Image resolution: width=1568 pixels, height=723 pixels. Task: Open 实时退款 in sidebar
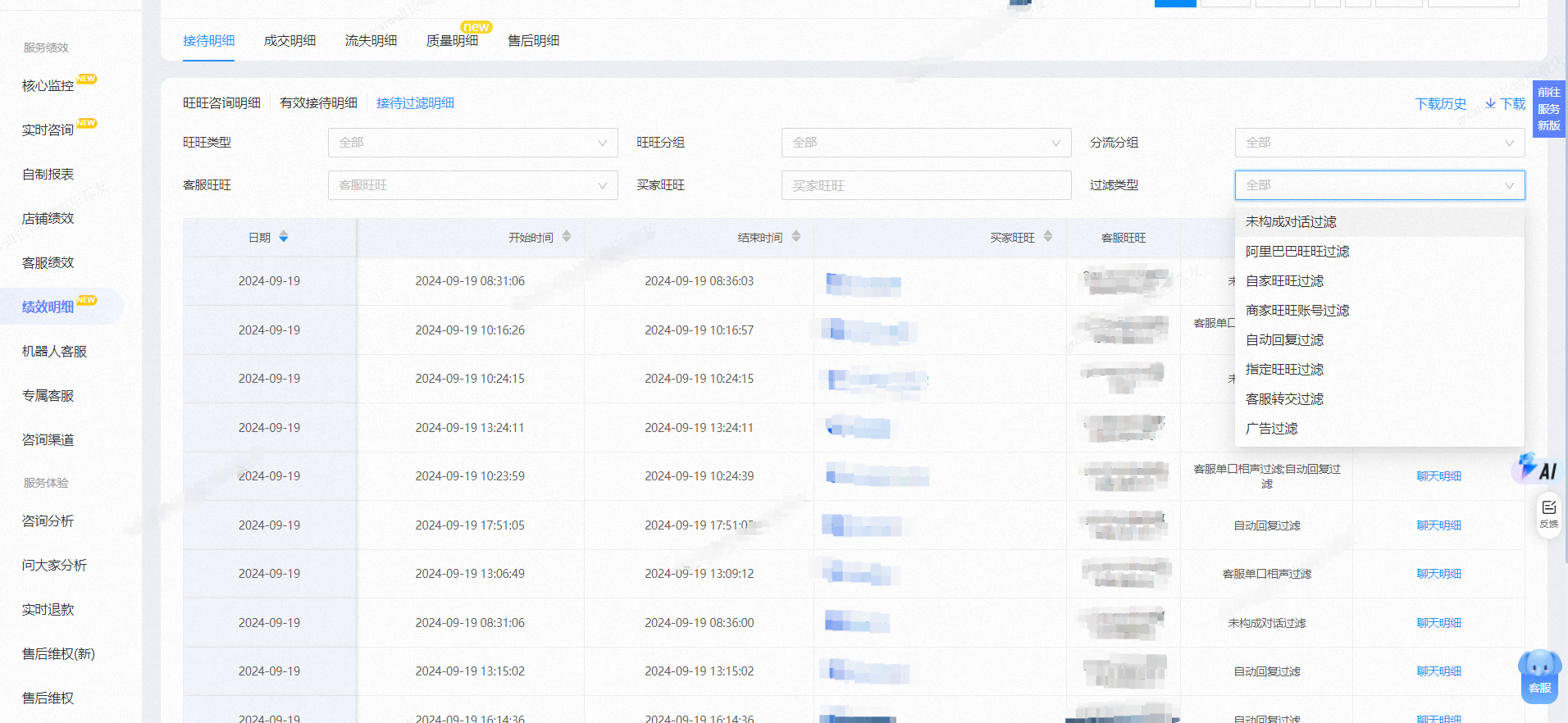[x=48, y=610]
